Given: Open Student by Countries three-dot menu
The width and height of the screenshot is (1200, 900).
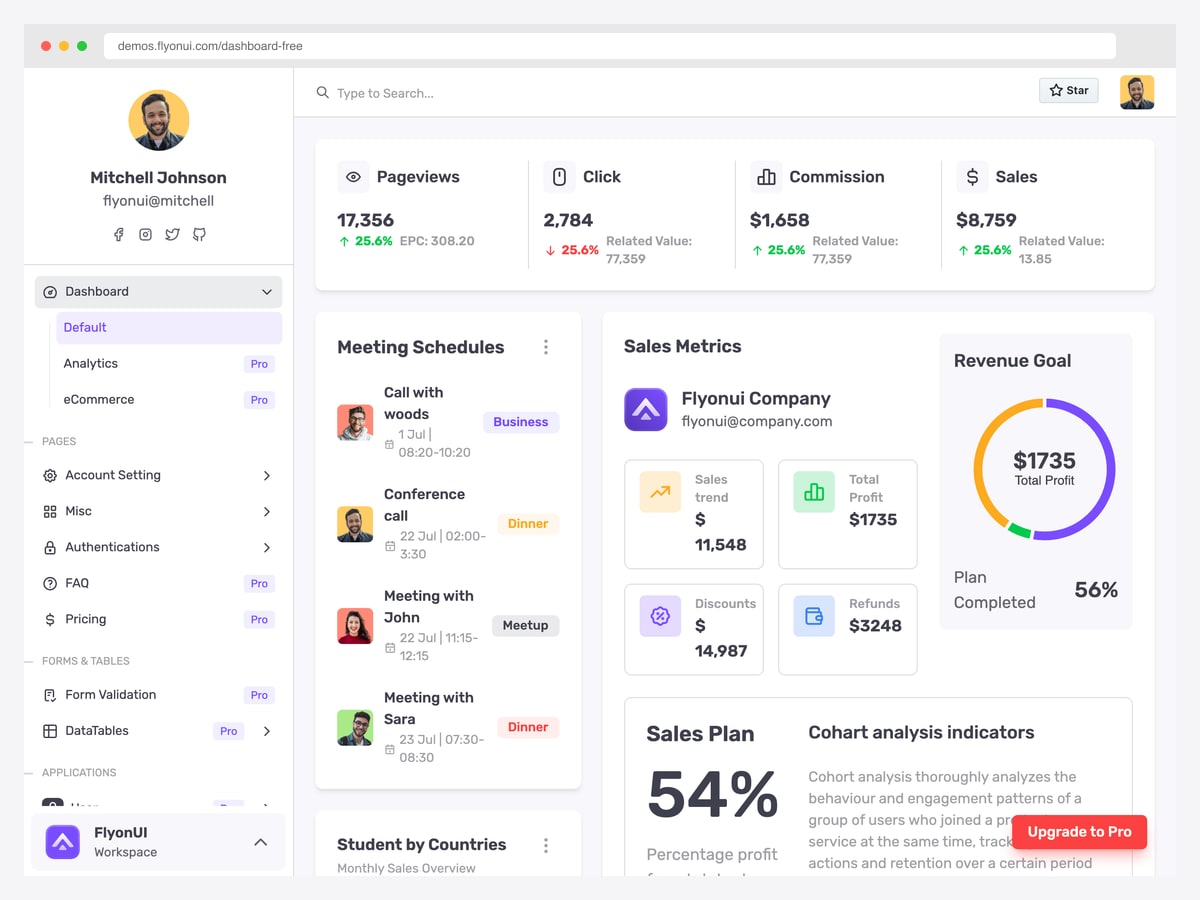Looking at the screenshot, I should point(546,846).
